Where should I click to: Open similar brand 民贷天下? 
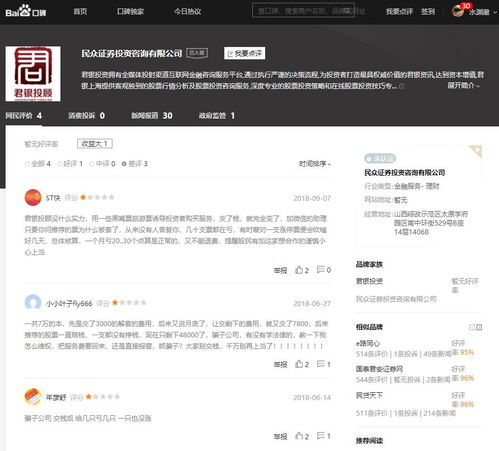pyautogui.click(x=369, y=395)
